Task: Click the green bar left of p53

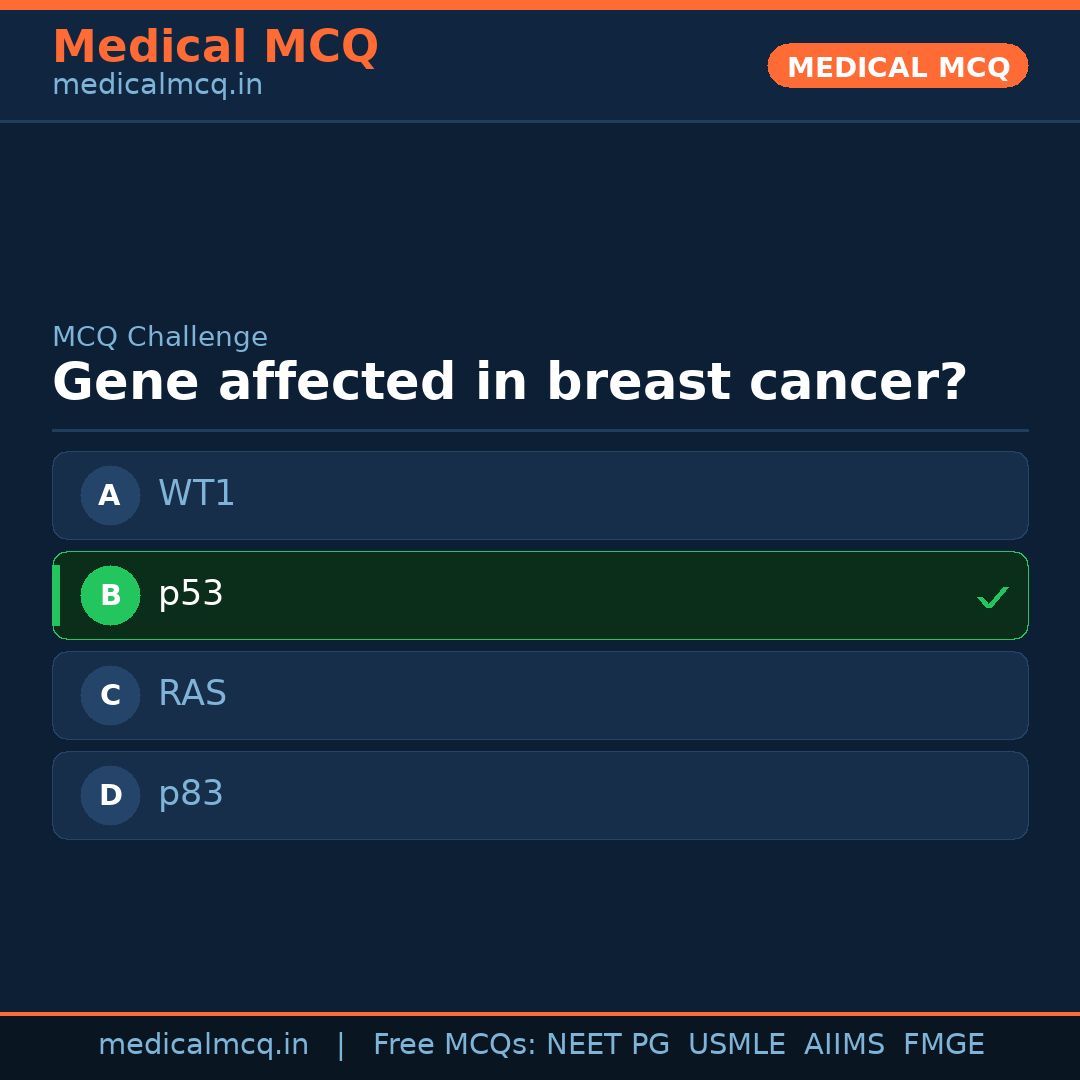Action: (56, 595)
